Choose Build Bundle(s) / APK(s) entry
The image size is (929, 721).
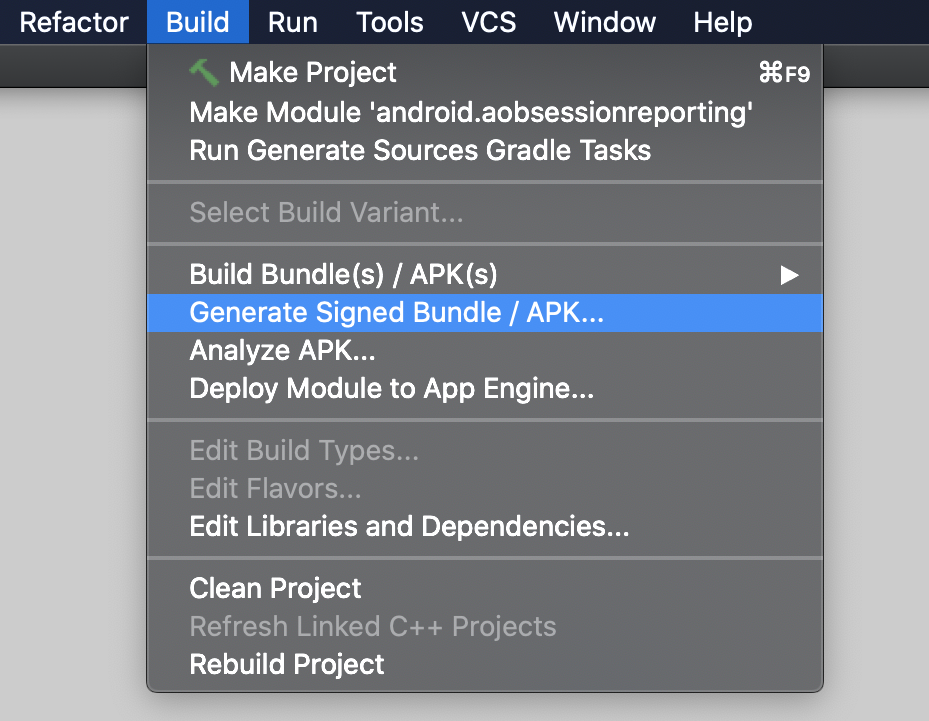pyautogui.click(x=485, y=275)
